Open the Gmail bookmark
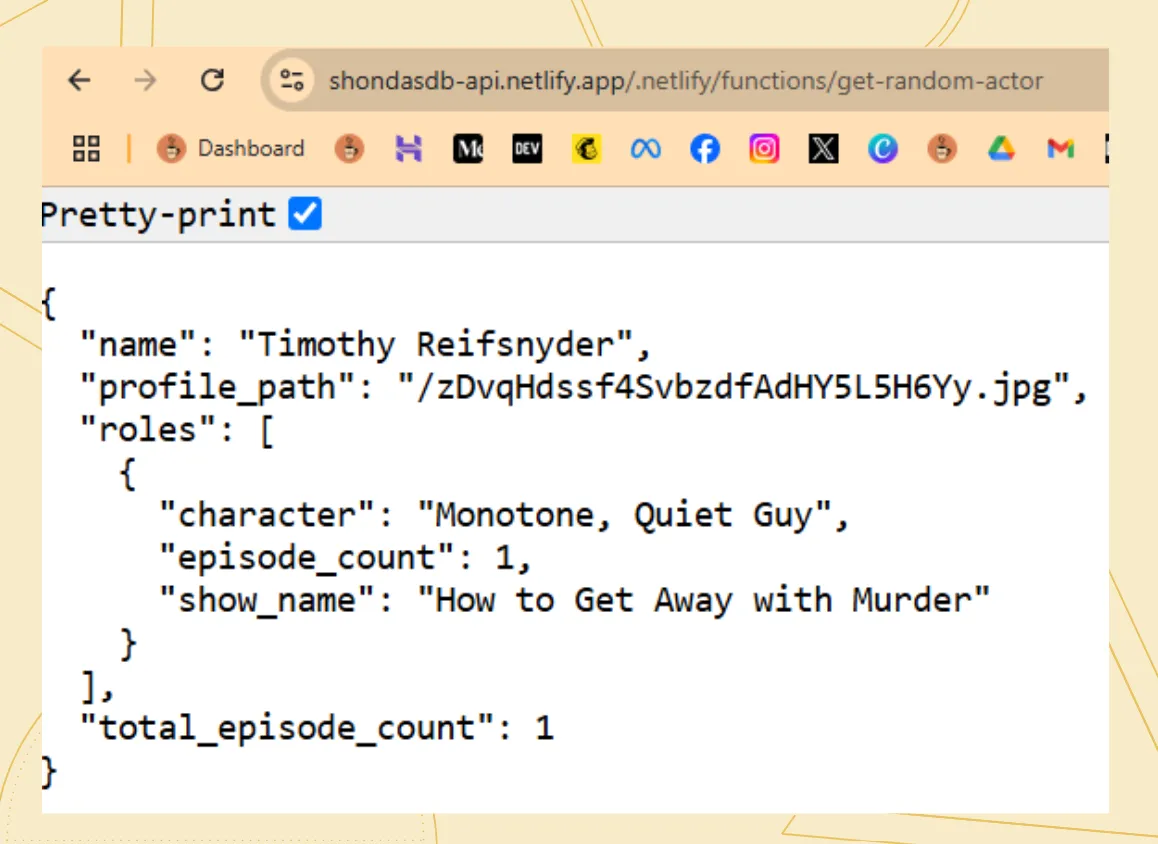This screenshot has height=844, width=1158. (1060, 149)
